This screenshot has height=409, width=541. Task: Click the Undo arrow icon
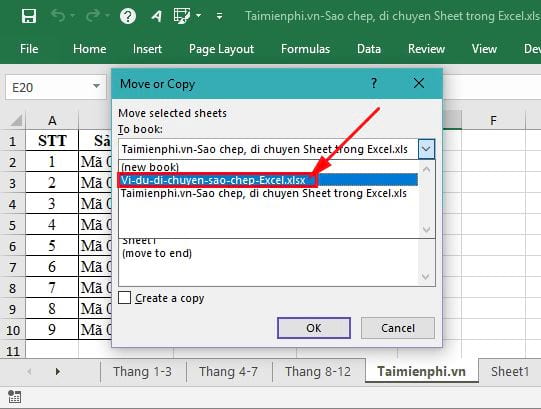click(58, 16)
